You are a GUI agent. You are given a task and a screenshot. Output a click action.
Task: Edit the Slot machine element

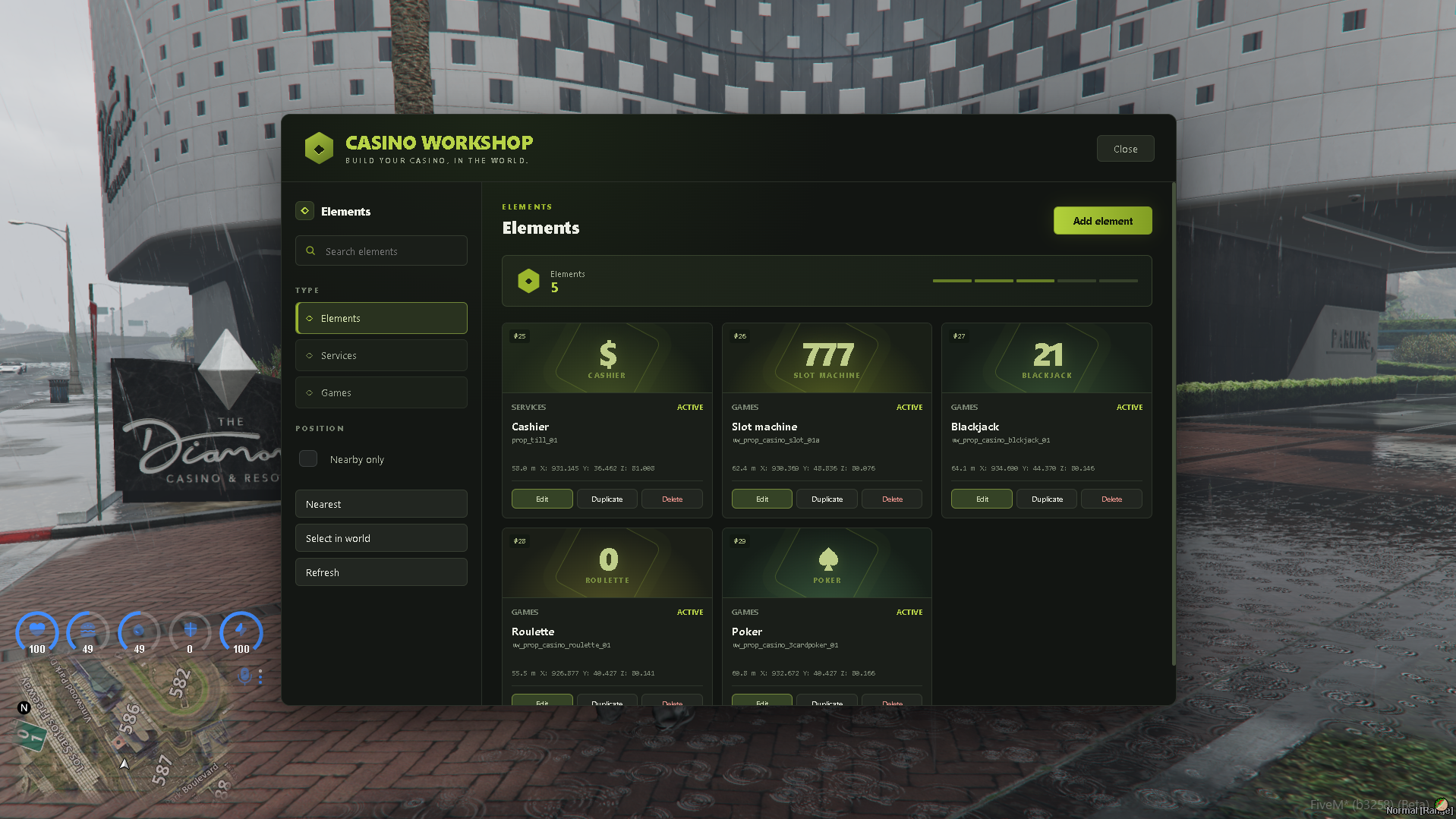tap(762, 499)
